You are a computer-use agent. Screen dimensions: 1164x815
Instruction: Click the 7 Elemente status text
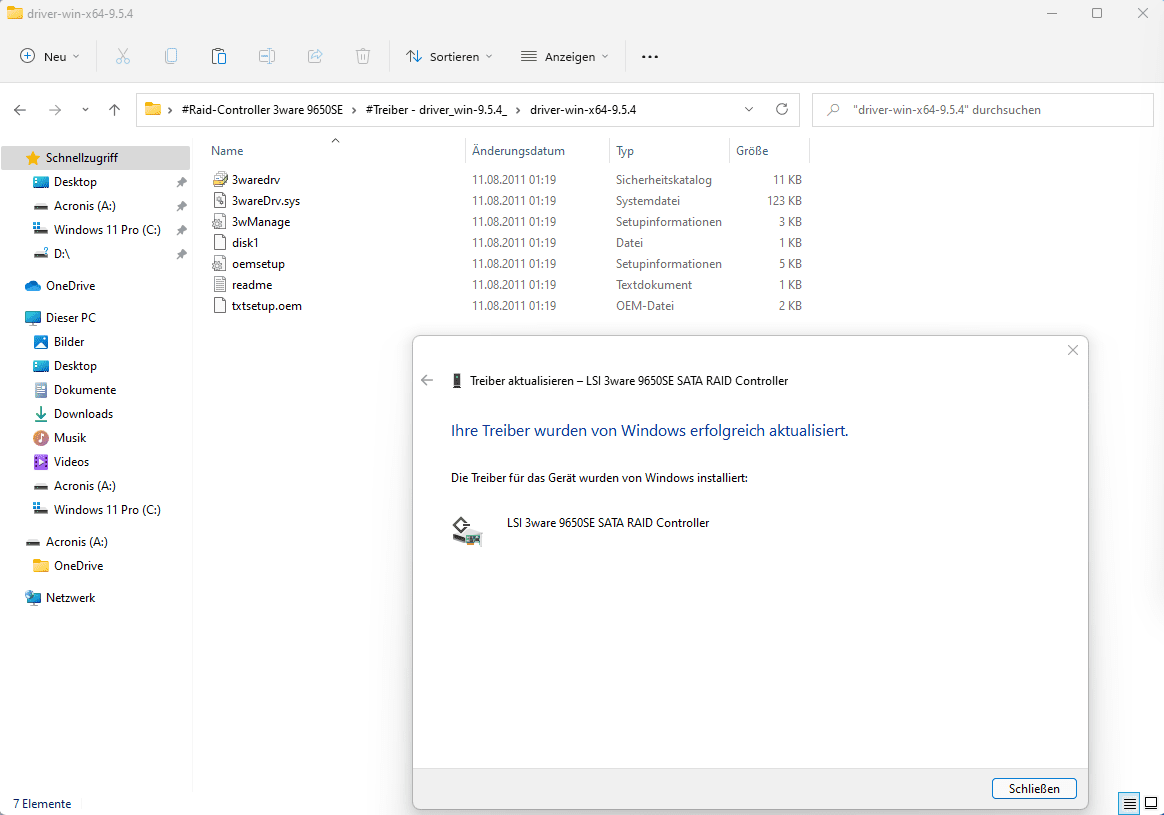click(42, 804)
